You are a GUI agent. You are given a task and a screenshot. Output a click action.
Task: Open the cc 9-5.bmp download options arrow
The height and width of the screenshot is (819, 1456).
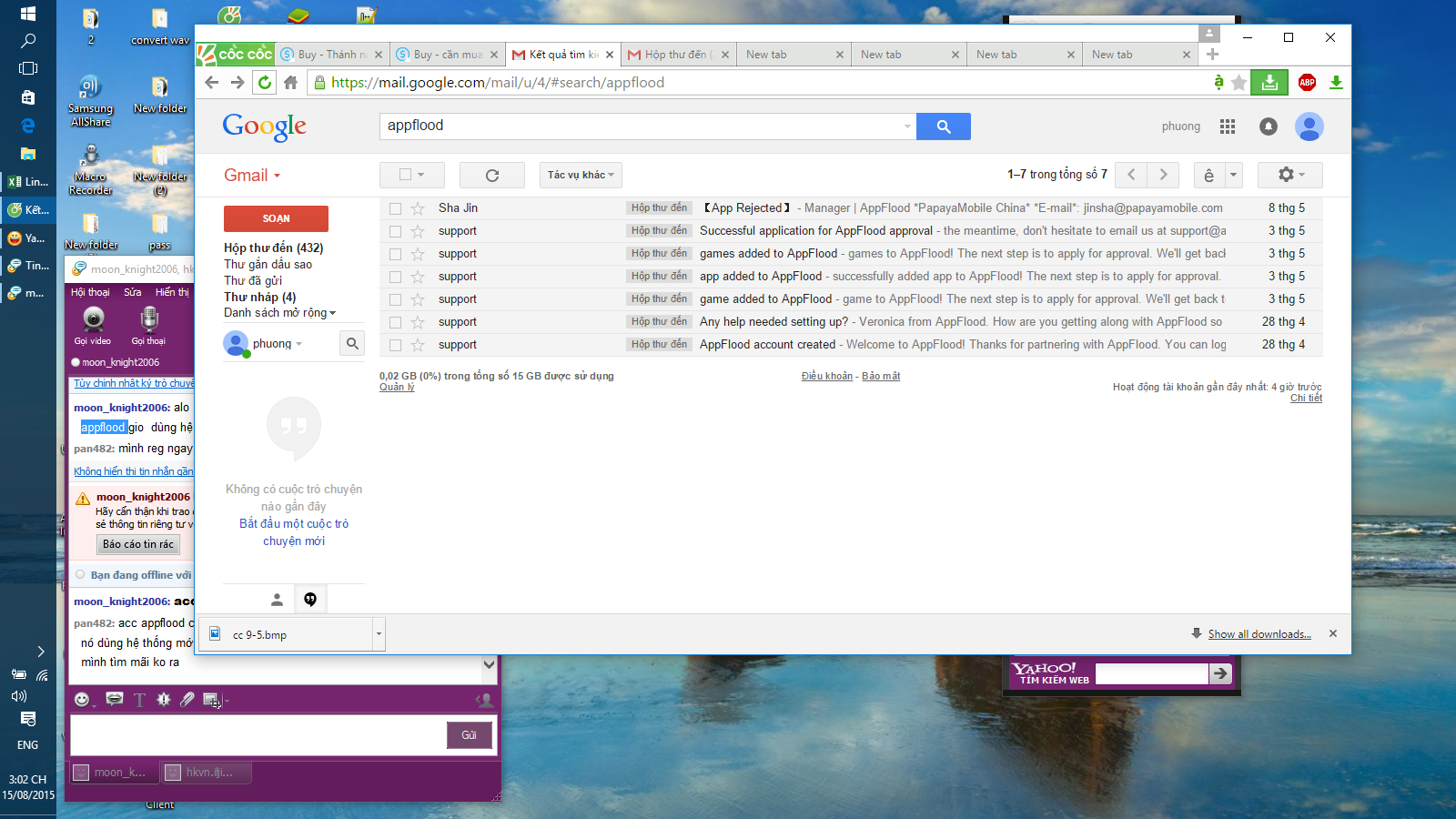point(379,634)
